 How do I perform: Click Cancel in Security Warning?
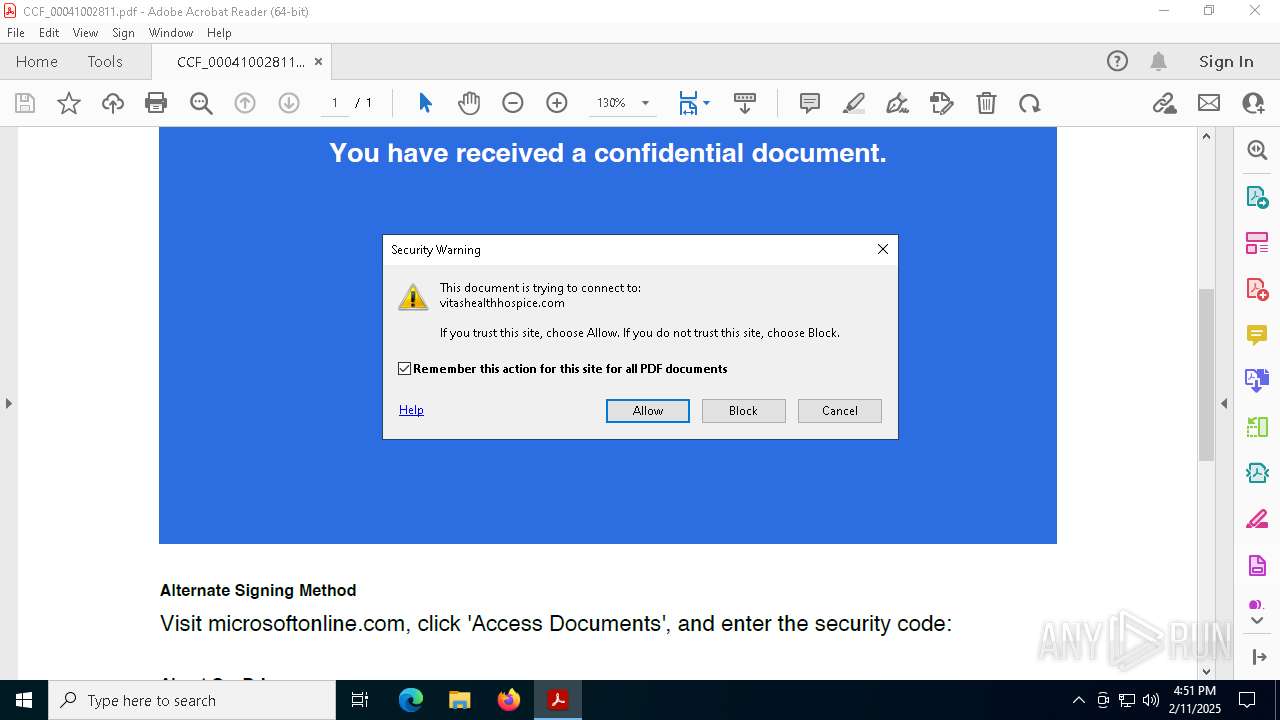840,411
